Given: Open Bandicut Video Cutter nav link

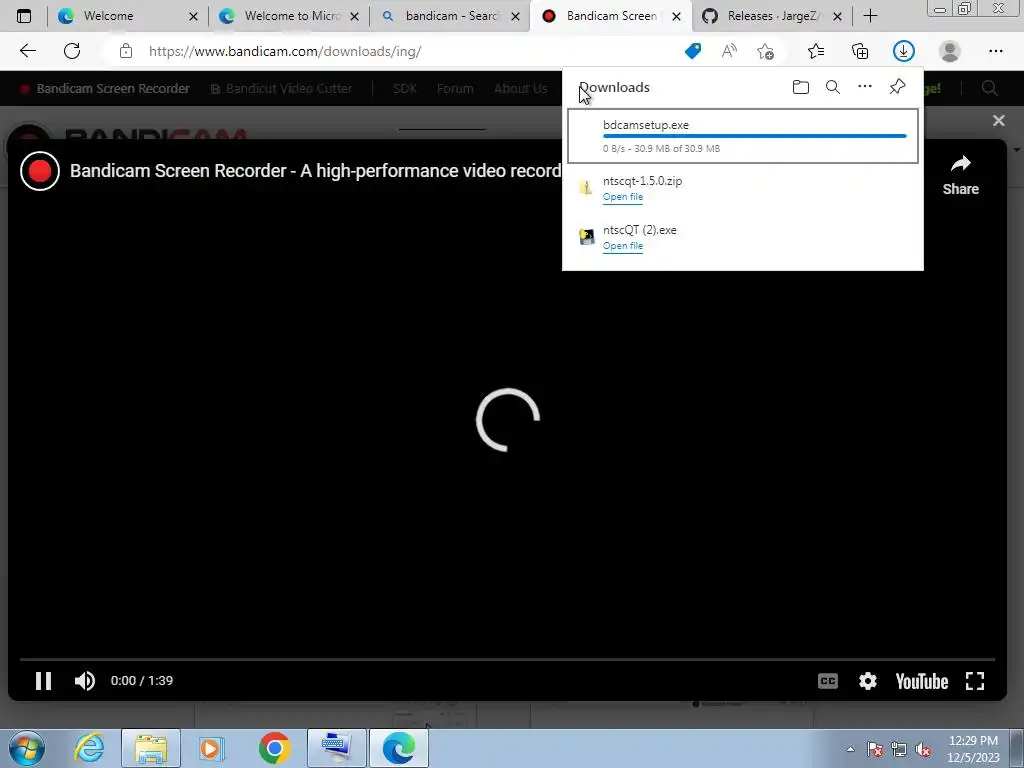Looking at the screenshot, I should pyautogui.click(x=281, y=88).
